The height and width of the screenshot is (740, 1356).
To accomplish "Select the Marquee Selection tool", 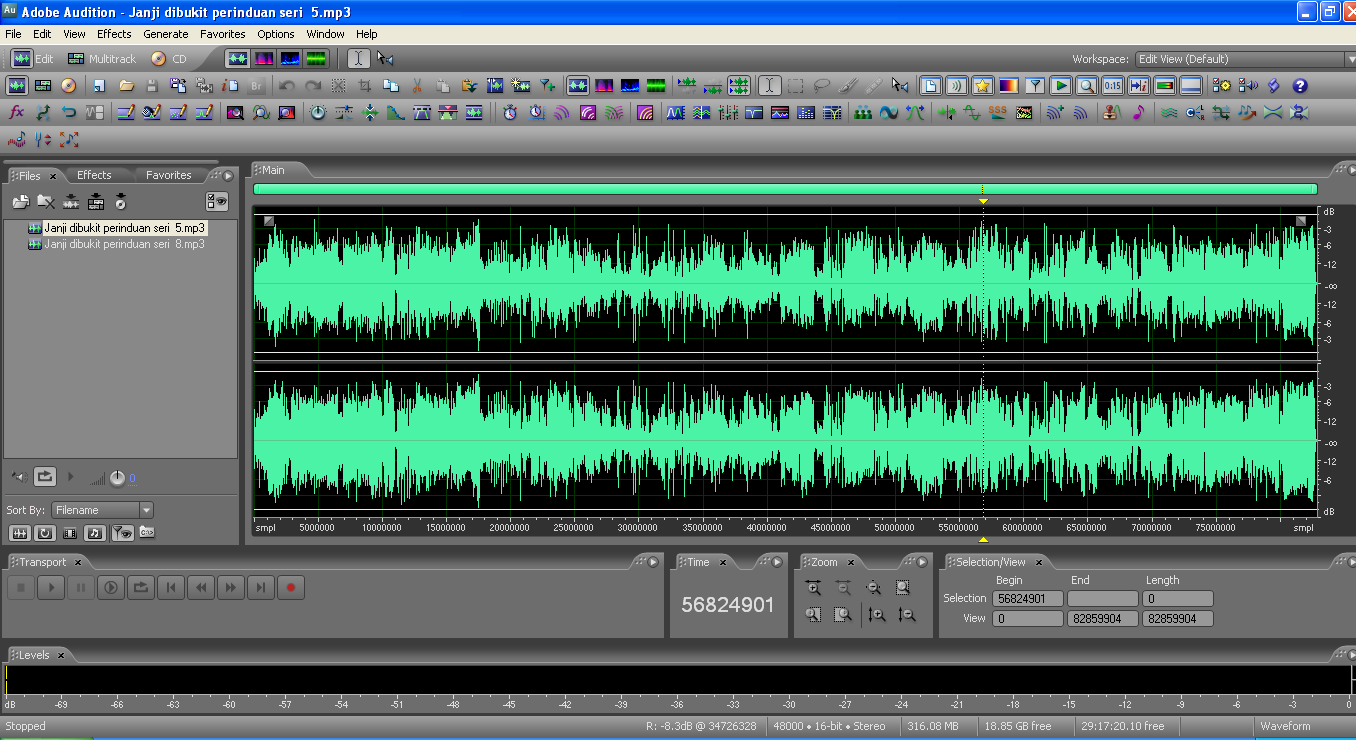I will coord(795,86).
